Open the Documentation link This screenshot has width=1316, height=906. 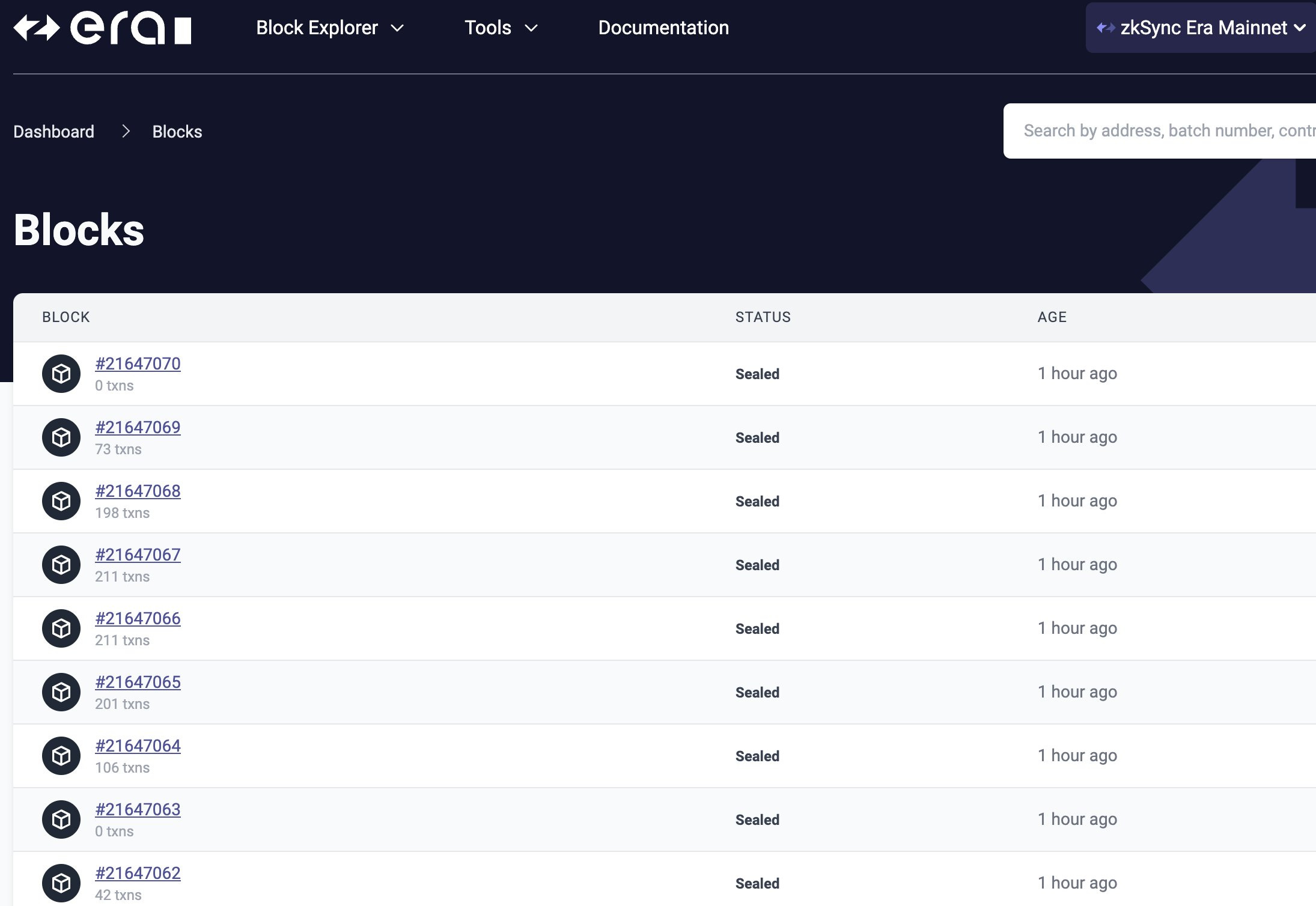coord(663,28)
